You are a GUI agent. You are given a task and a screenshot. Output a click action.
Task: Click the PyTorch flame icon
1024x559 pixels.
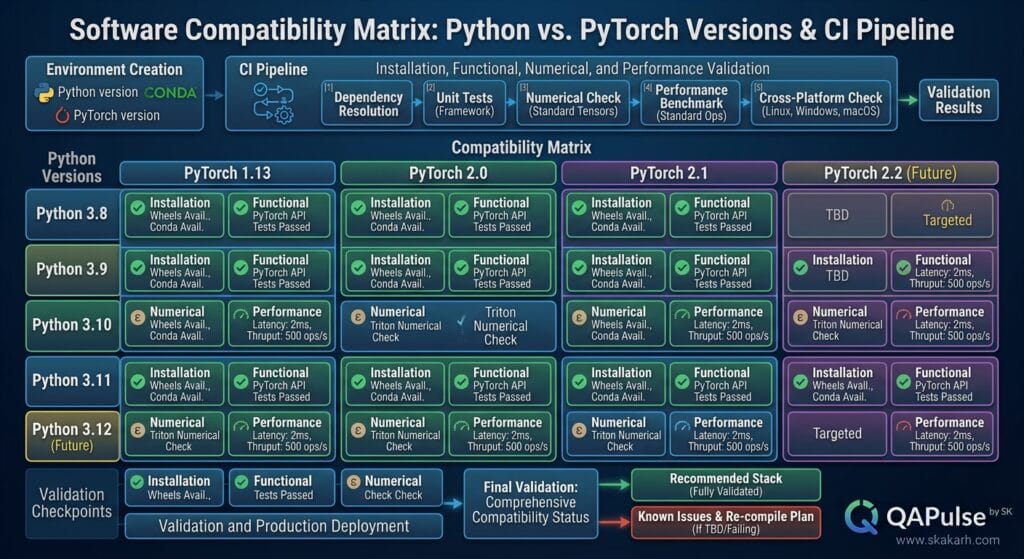point(62,116)
